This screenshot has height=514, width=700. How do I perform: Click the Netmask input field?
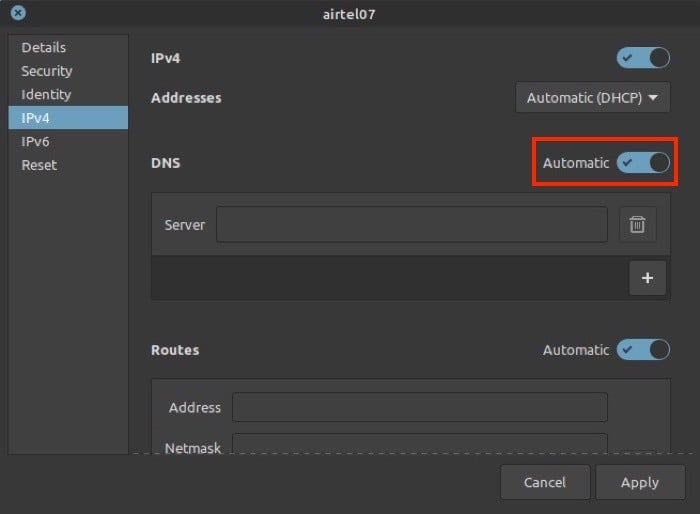point(420,444)
